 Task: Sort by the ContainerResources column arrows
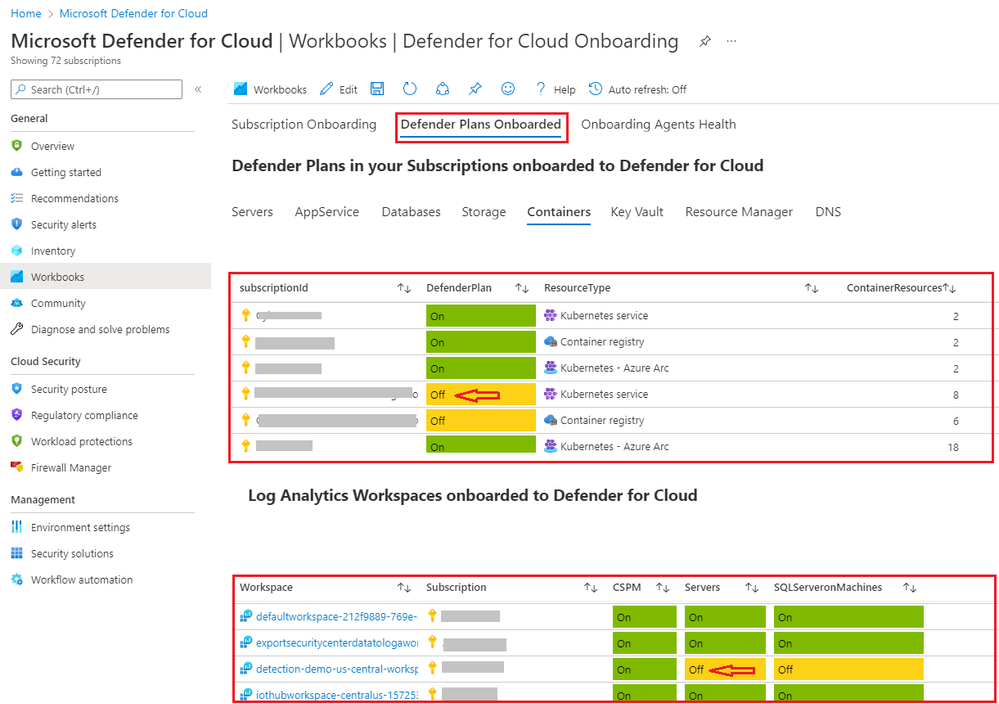point(949,288)
